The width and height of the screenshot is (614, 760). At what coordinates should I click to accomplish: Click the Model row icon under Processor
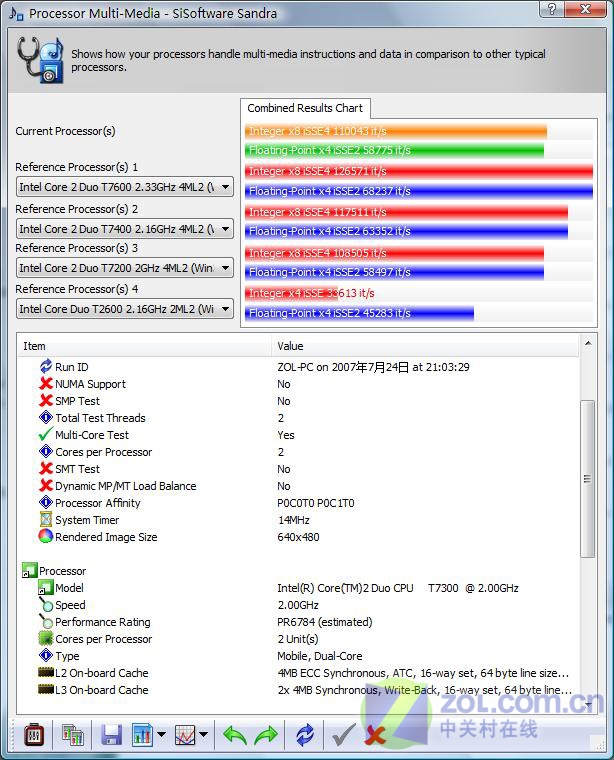[x=46, y=587]
